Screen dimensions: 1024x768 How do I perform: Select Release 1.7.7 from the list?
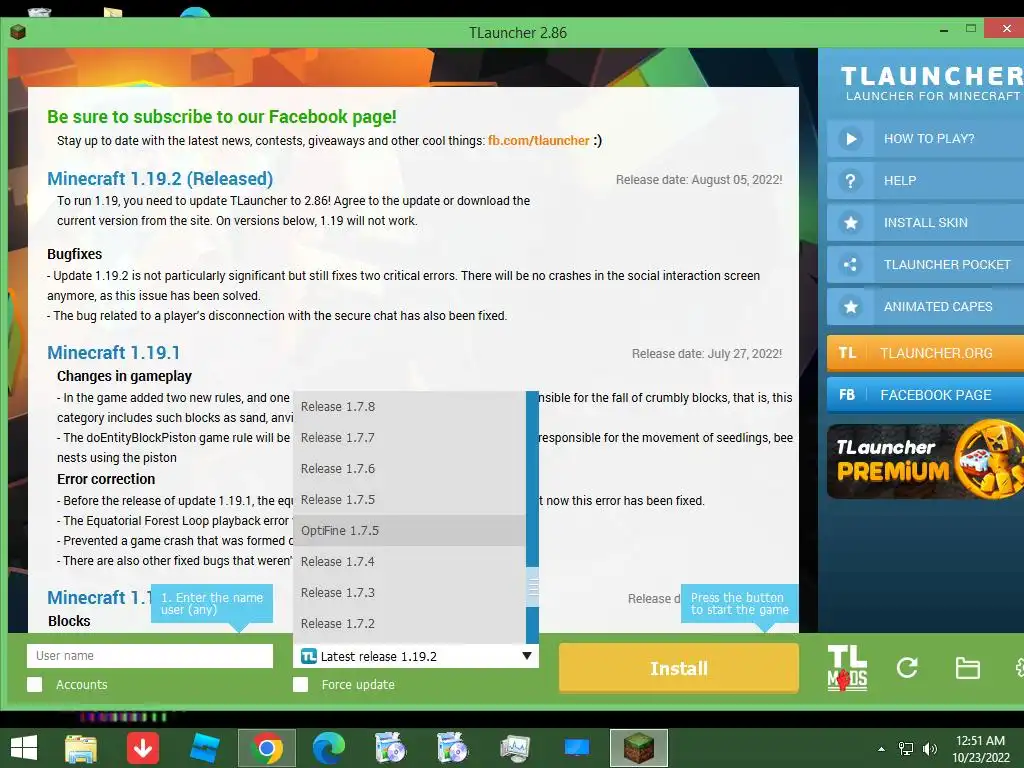click(x=409, y=438)
